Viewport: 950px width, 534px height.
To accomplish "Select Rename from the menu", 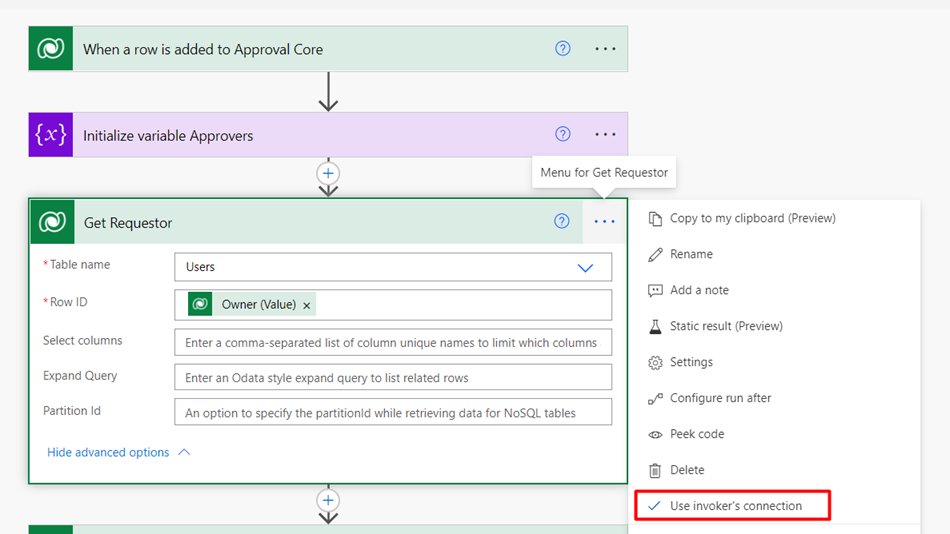I will [691, 254].
